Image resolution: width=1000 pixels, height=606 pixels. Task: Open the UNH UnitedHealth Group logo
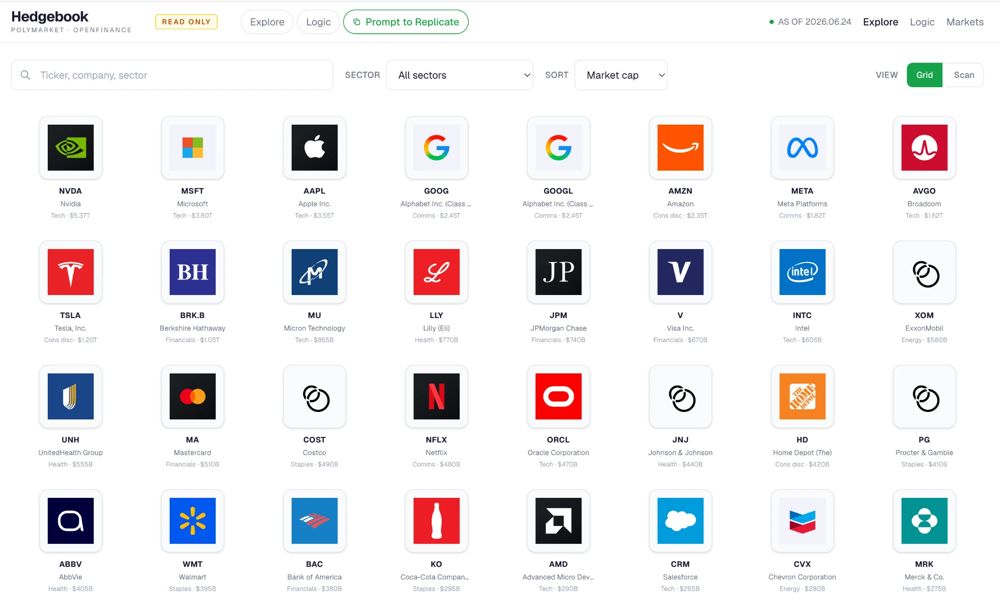click(x=70, y=396)
